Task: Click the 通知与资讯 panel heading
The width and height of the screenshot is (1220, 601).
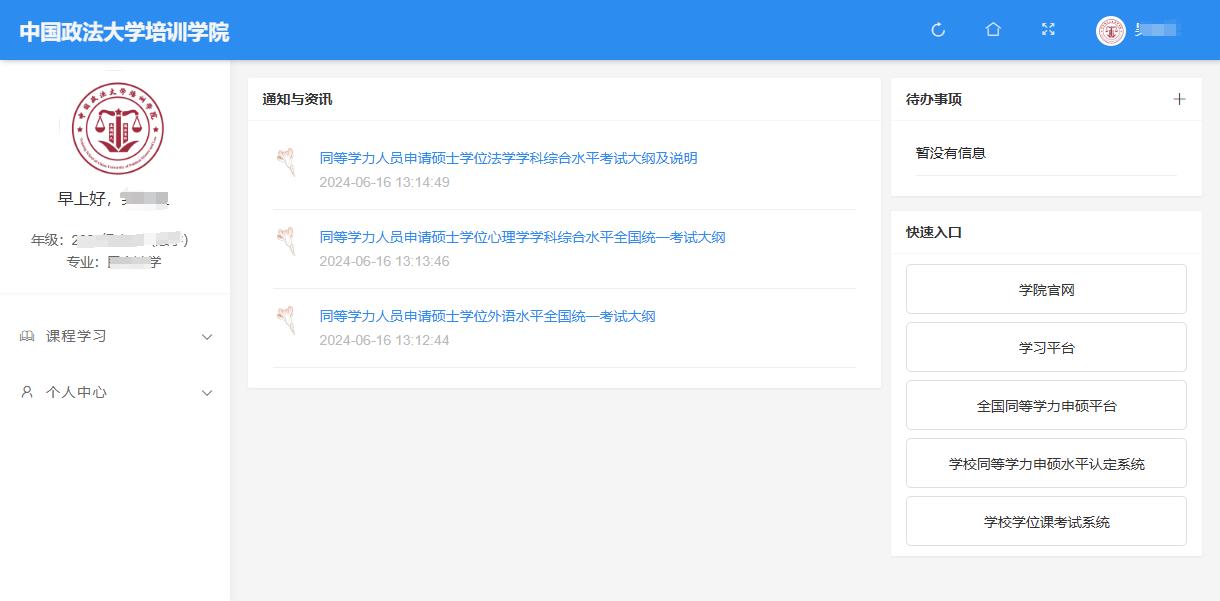Action: pos(297,99)
